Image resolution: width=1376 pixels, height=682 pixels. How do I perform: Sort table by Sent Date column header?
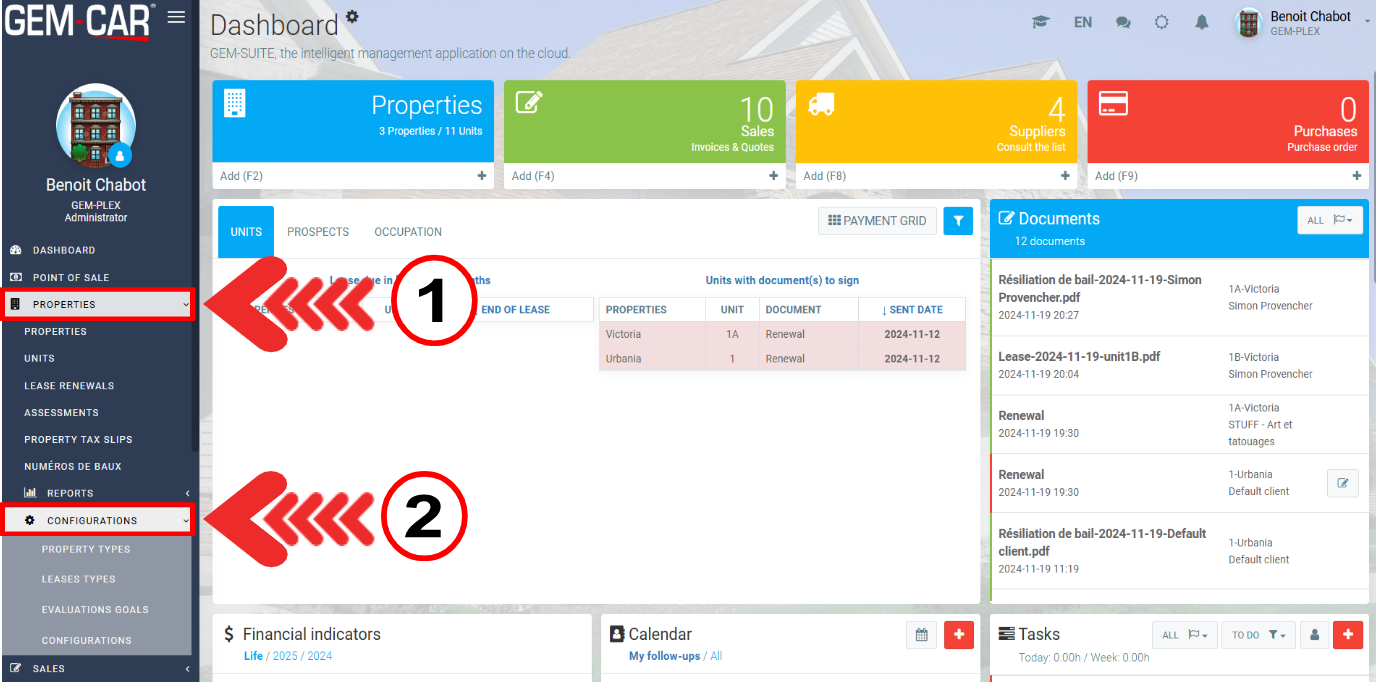912,310
